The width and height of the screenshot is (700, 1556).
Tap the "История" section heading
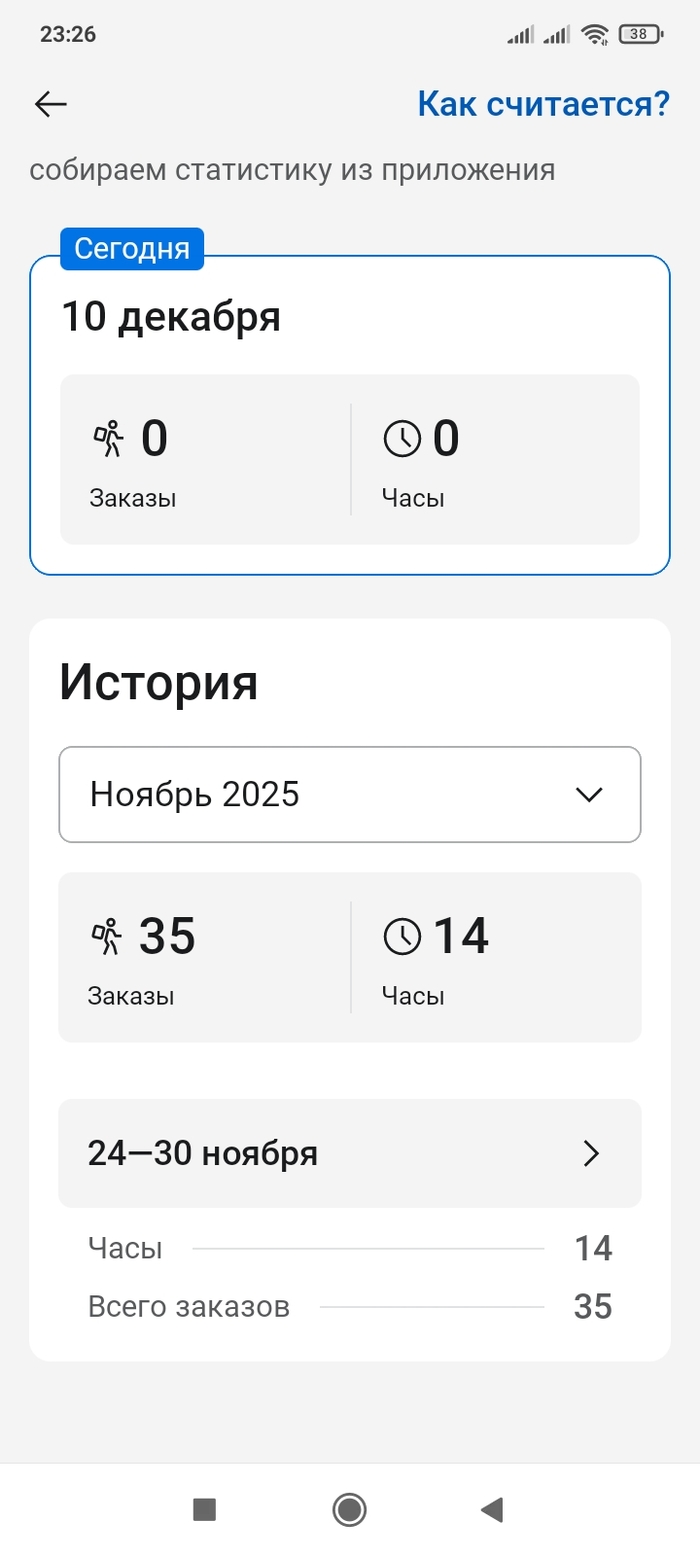[159, 683]
